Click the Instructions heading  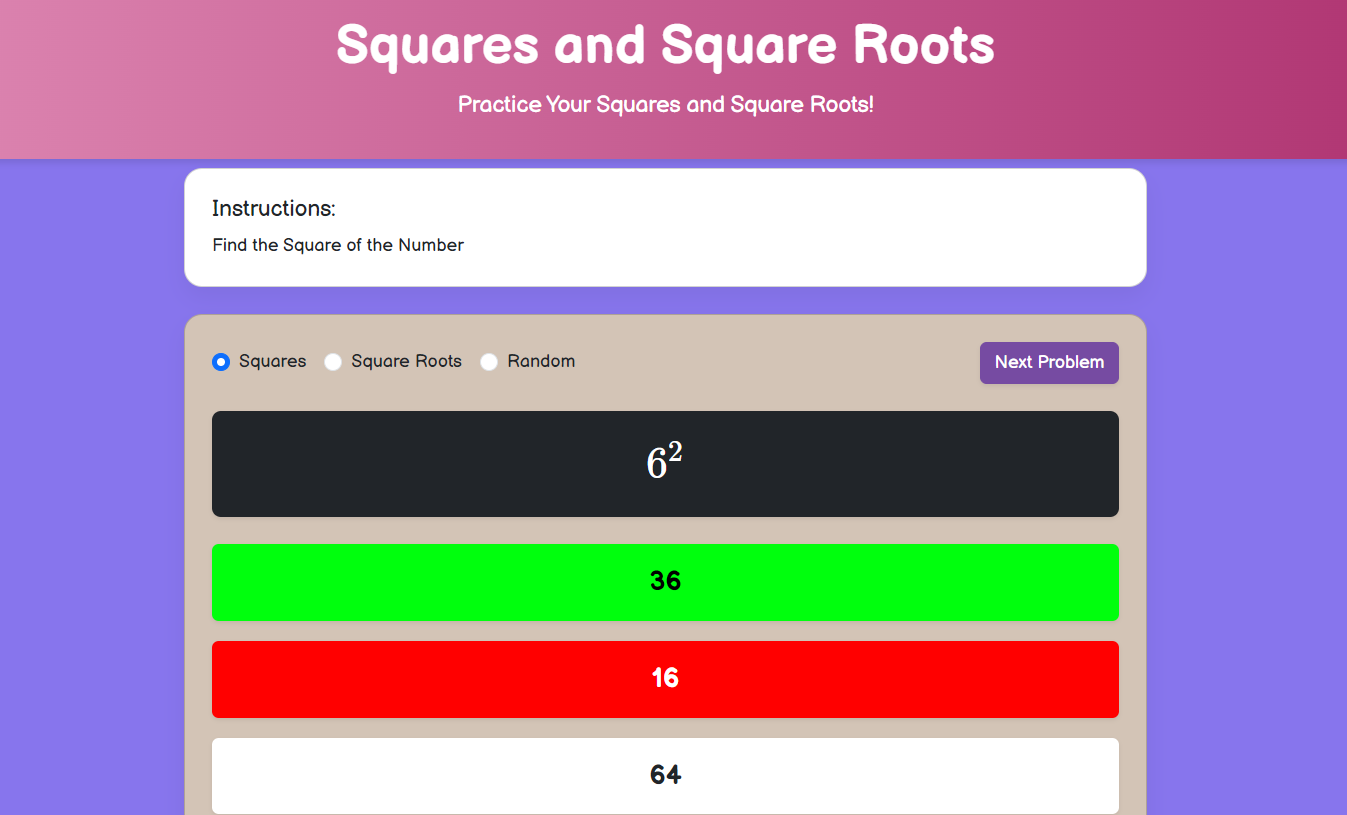(274, 209)
